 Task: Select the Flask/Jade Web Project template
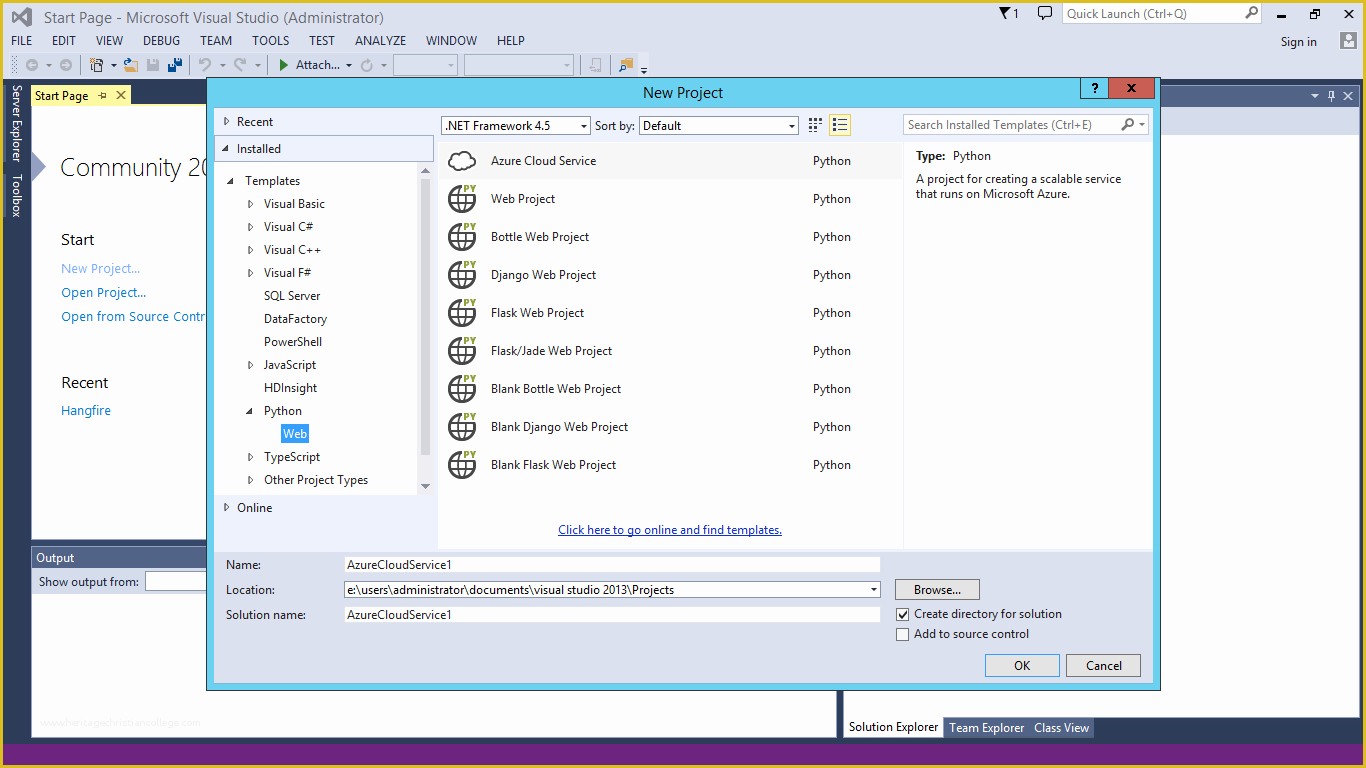click(670, 351)
